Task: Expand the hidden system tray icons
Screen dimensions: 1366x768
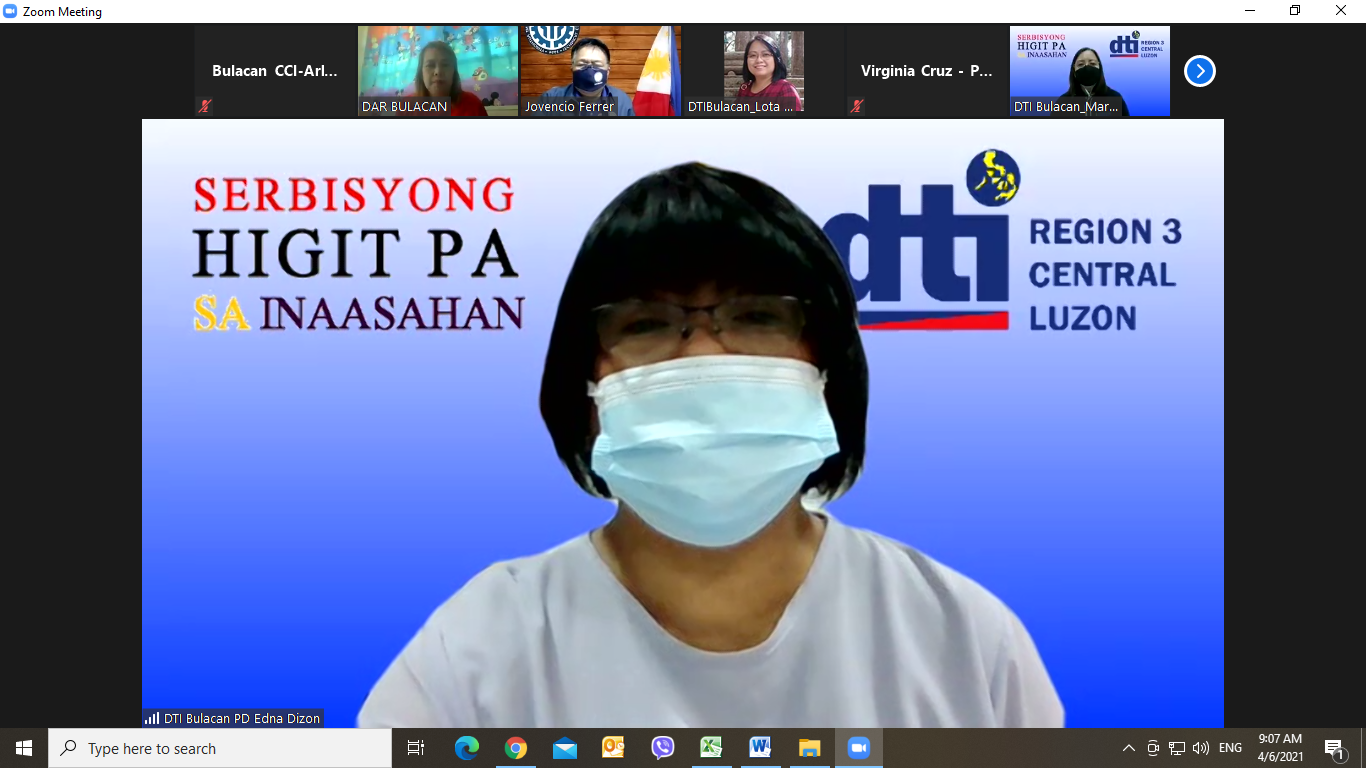Action: pyautogui.click(x=1129, y=748)
